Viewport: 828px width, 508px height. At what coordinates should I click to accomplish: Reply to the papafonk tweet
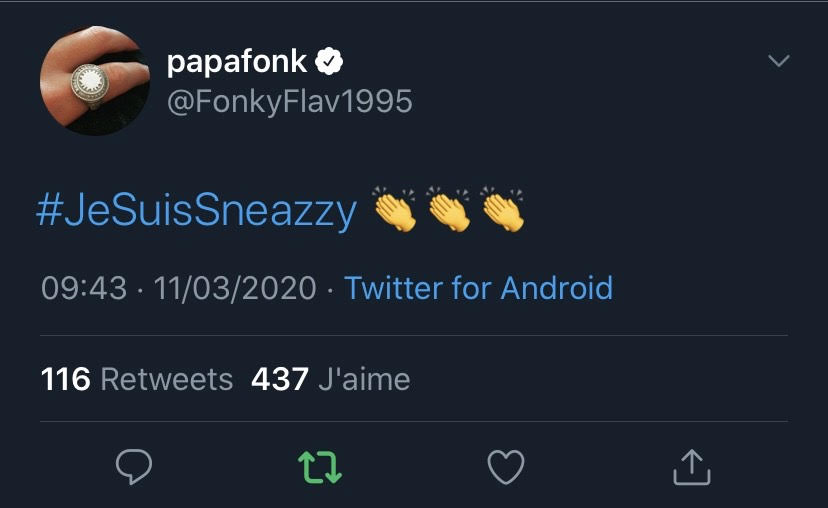[x=134, y=467]
